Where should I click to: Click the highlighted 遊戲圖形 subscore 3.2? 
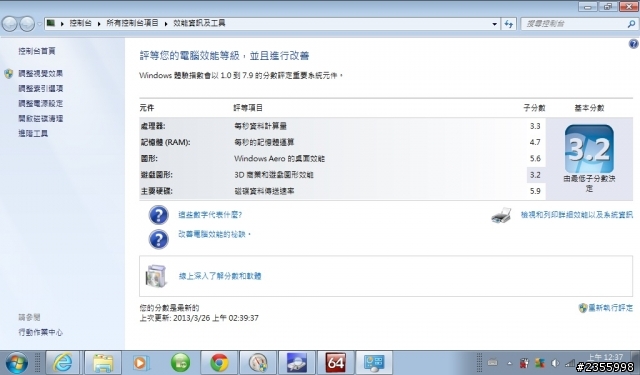pos(535,175)
